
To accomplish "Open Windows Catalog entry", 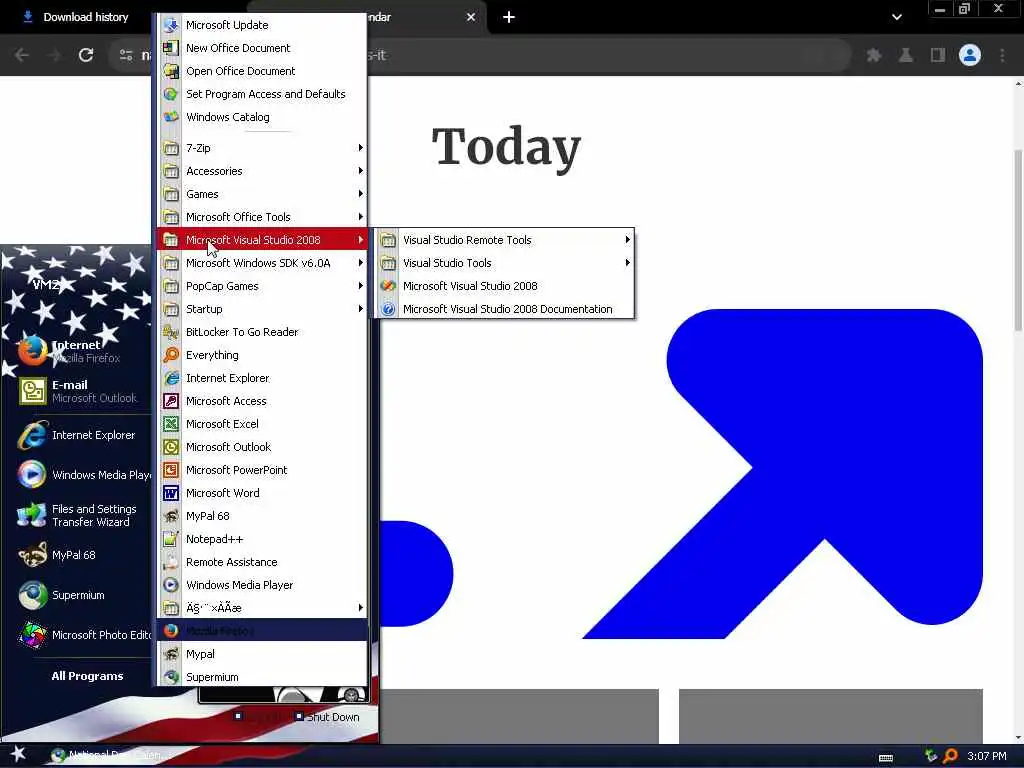I will coord(262,117).
